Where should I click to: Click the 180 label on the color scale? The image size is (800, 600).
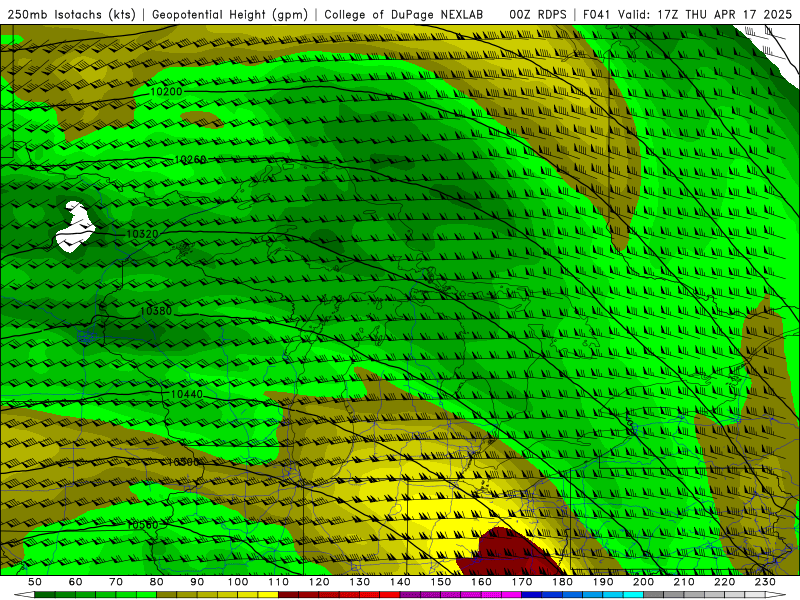(x=562, y=582)
